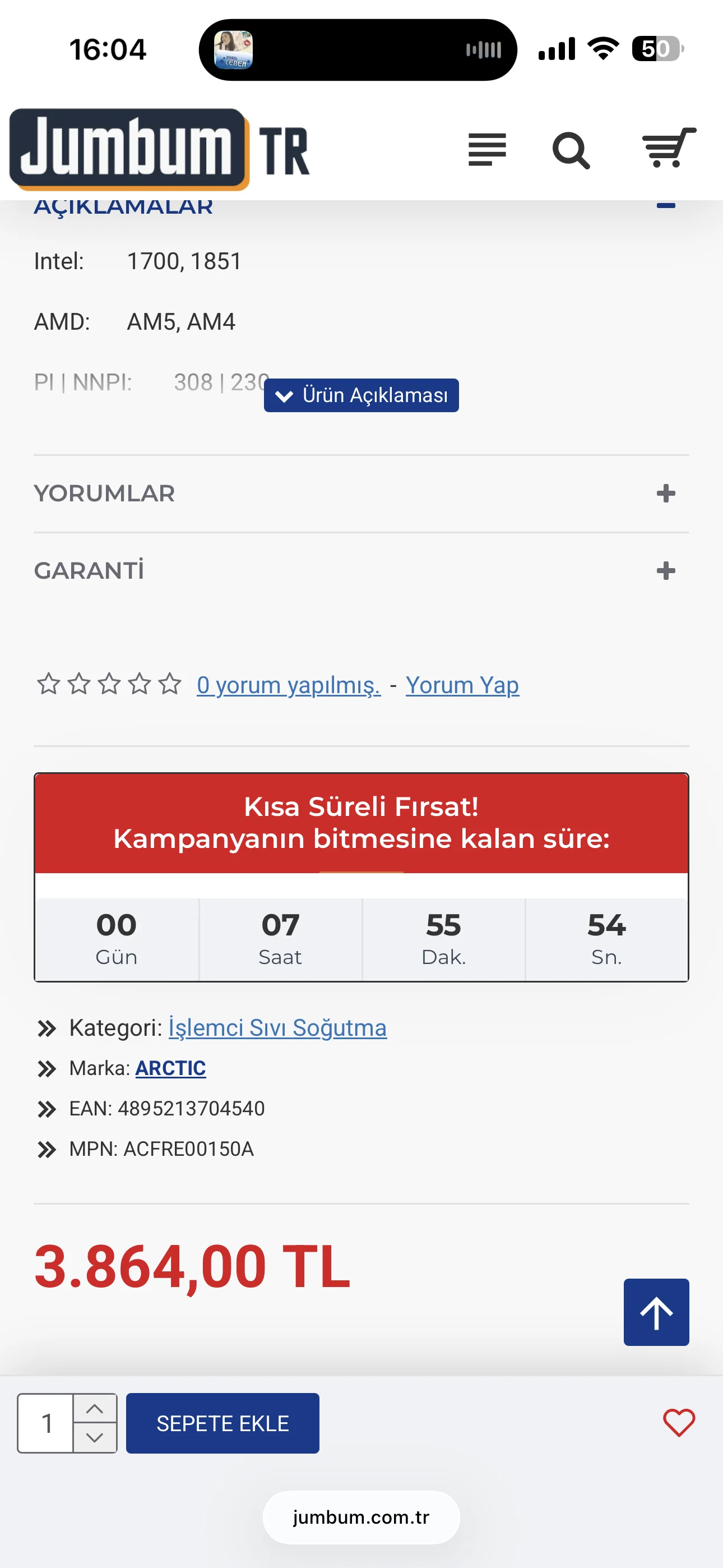Tap the scroll-to-top arrow button
This screenshot has height=1568, width=723.
(x=656, y=1312)
